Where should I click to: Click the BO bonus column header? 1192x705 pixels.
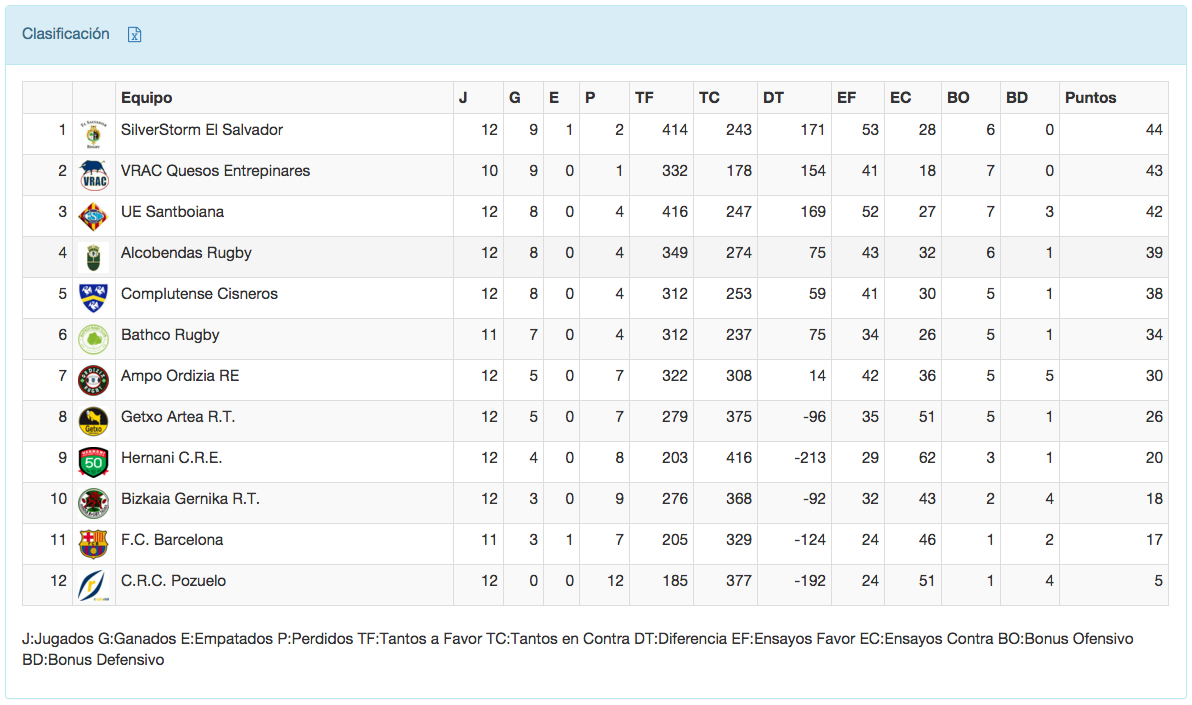958,98
